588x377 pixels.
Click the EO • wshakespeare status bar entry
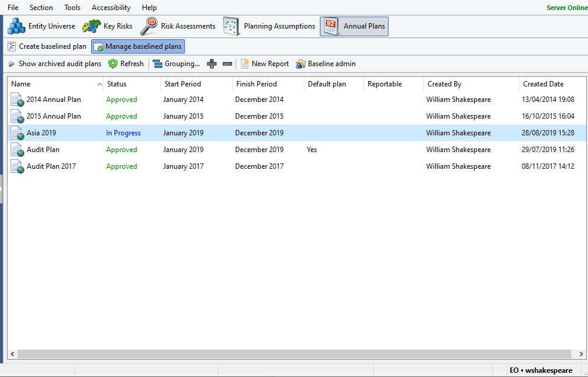click(x=541, y=371)
